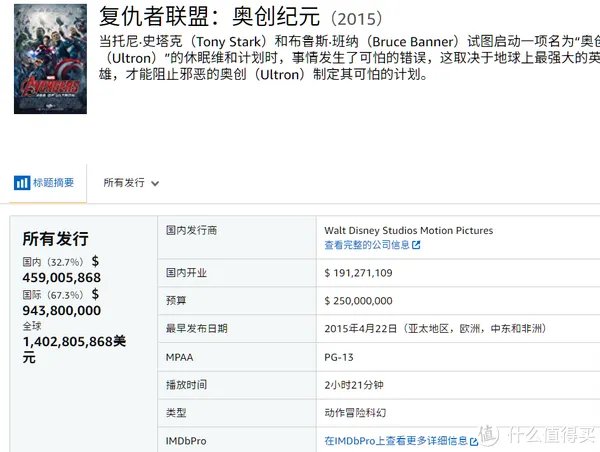Expand the chevron next to 所有发行 tab
The width and height of the screenshot is (600, 452).
(155, 184)
